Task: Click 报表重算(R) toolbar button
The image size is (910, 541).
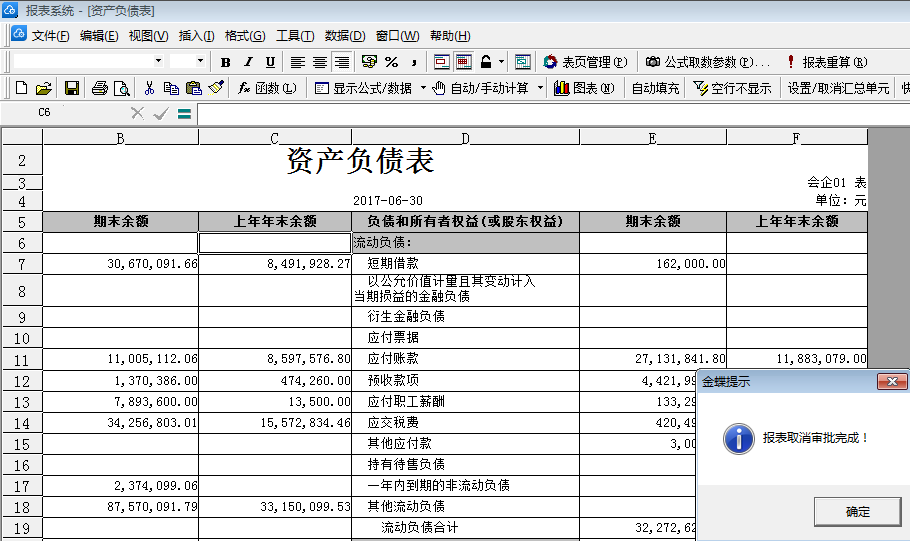Action: click(827, 62)
